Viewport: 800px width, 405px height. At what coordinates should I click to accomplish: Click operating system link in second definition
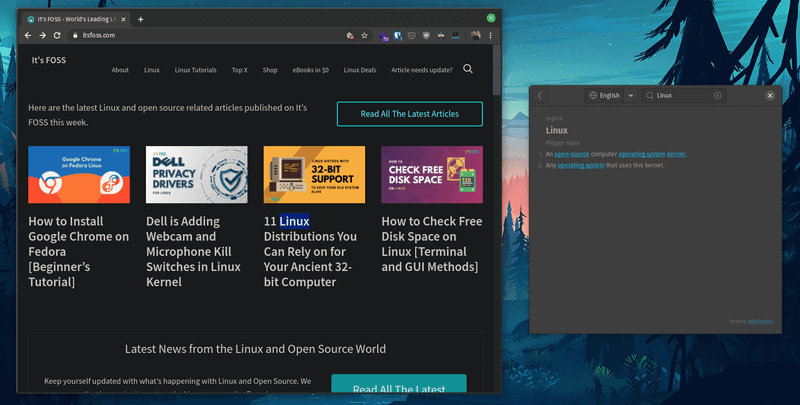click(581, 165)
